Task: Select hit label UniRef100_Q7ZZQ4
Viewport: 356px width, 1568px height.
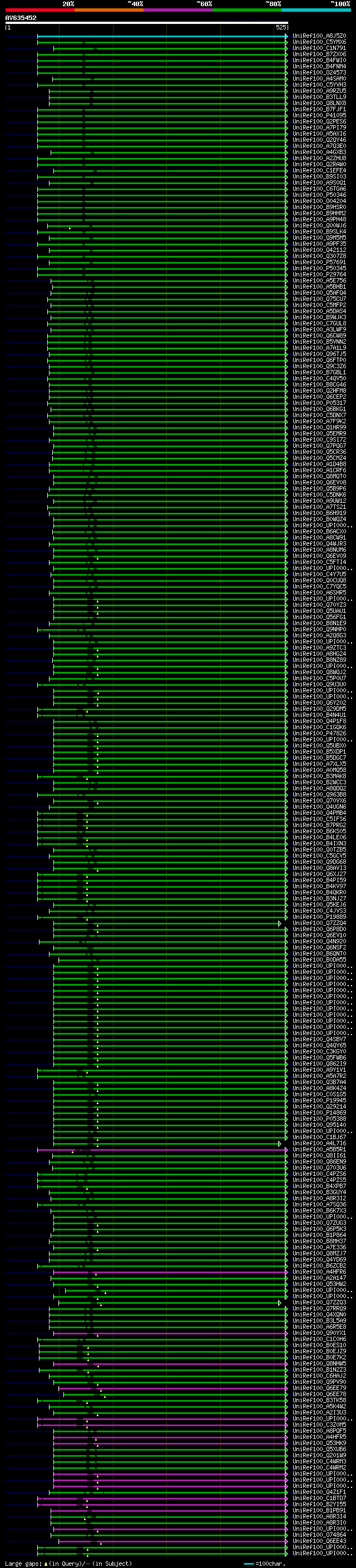Action: (319, 923)
